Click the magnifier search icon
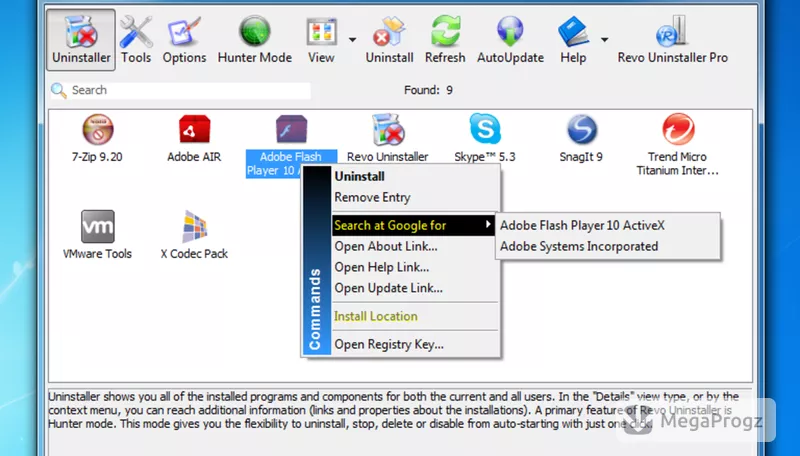800x456 pixels. point(59,90)
